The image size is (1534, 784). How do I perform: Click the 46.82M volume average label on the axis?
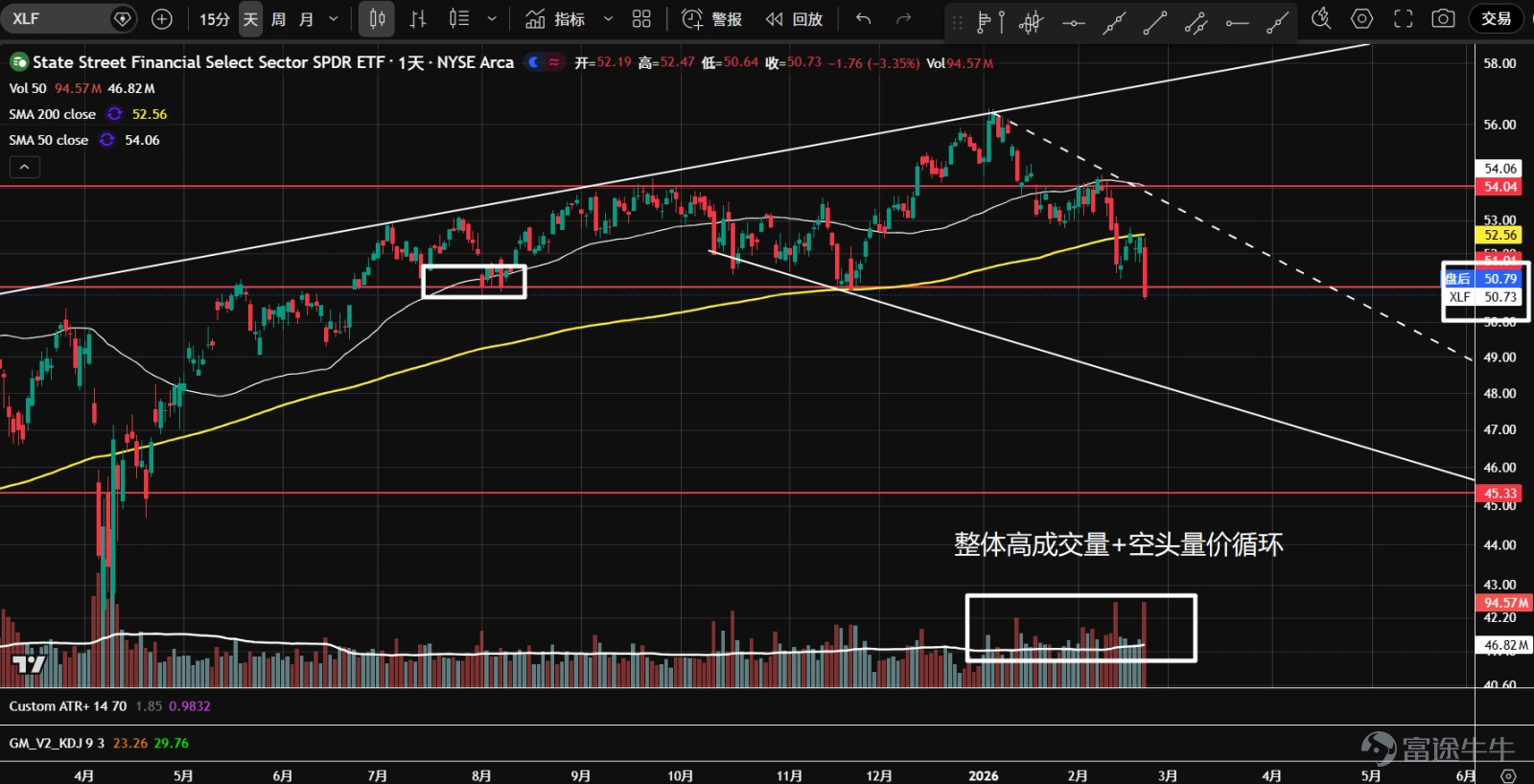tap(1505, 645)
